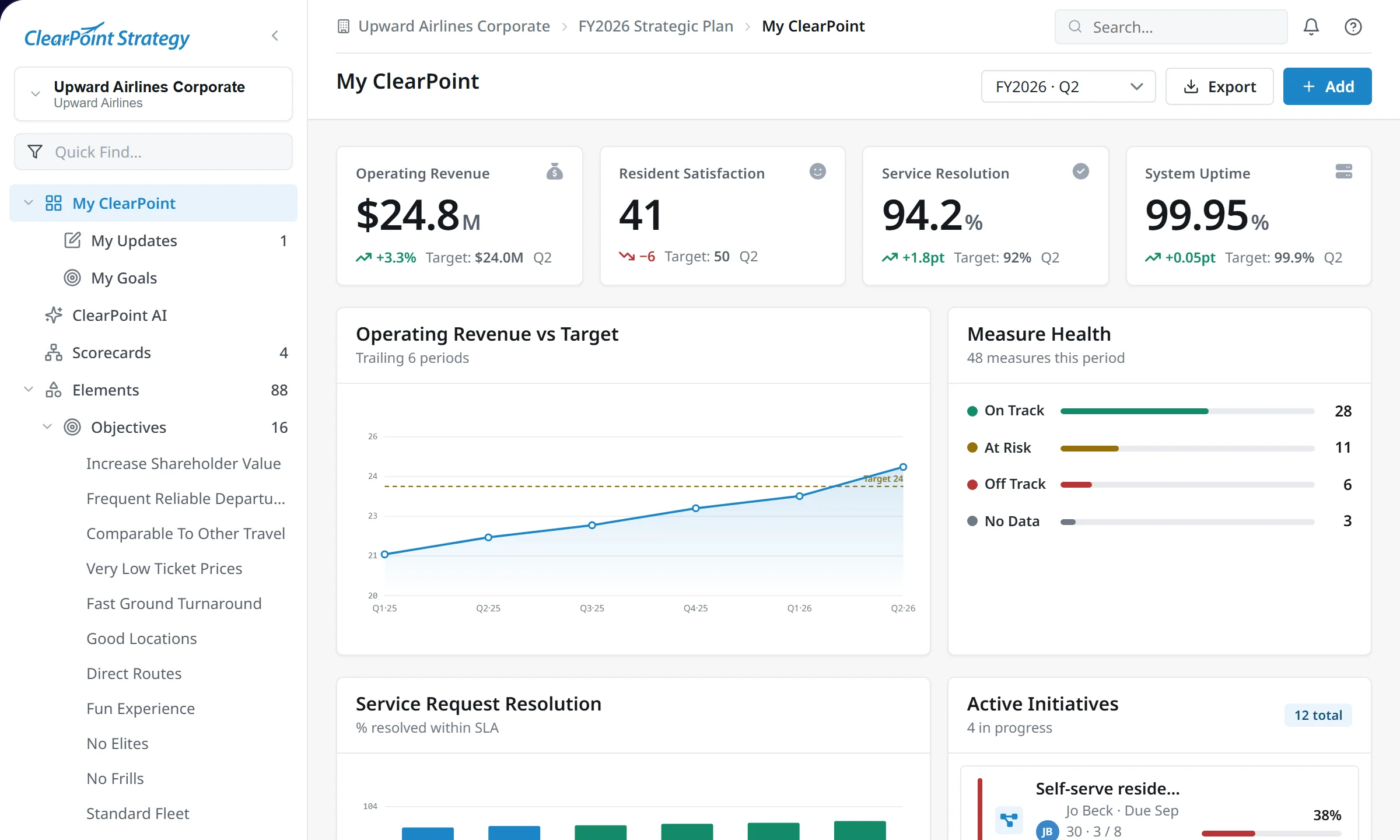Click the building icon beside Upward Airlines Corporate breadcrumb
Viewport: 1400px width, 840px height.
pyautogui.click(x=344, y=26)
